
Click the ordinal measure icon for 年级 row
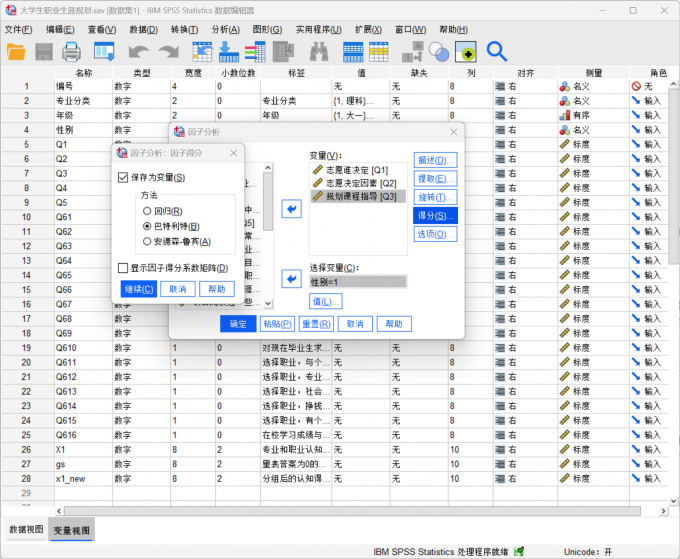point(565,115)
